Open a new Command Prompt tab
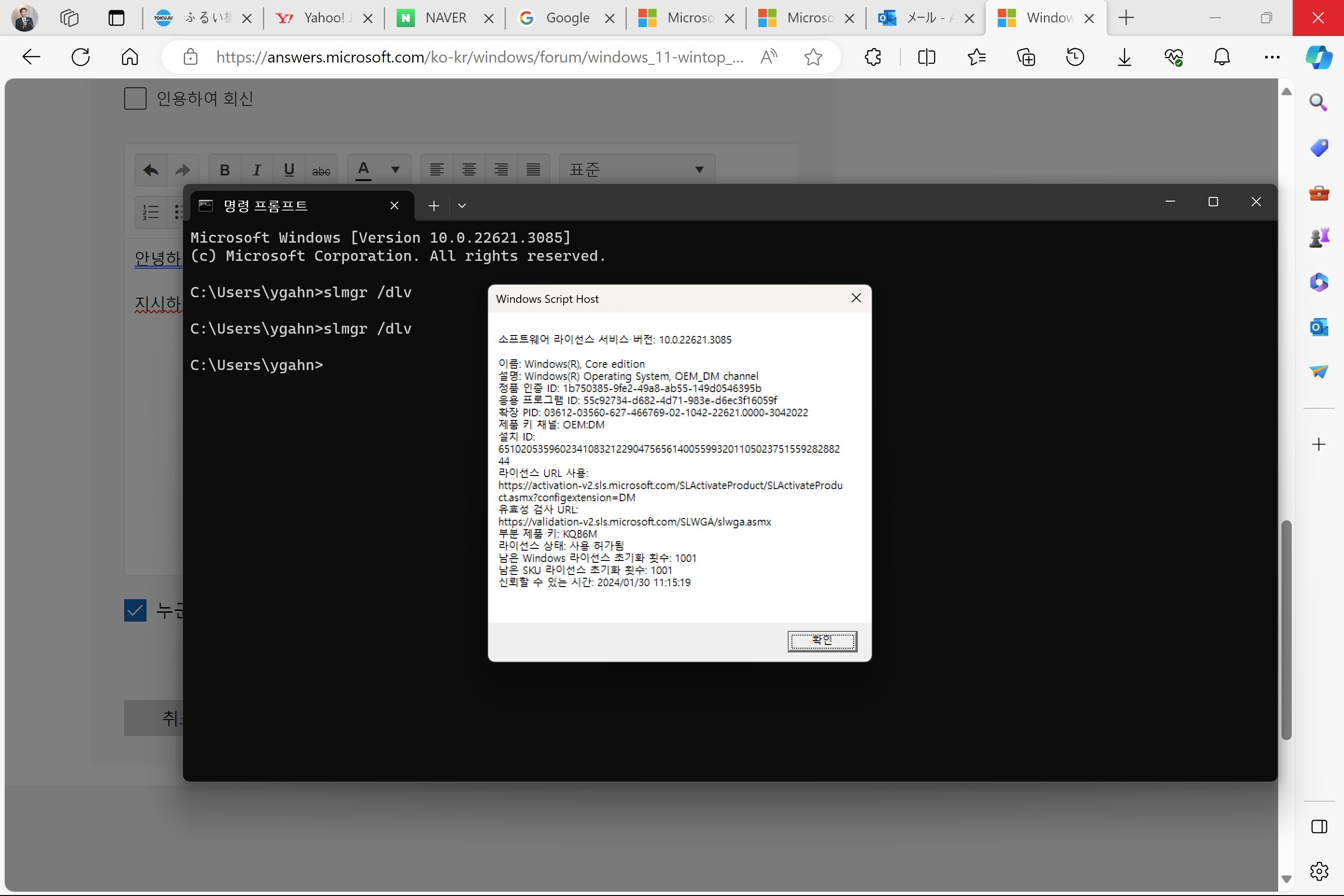The height and width of the screenshot is (896, 1344). 433,206
